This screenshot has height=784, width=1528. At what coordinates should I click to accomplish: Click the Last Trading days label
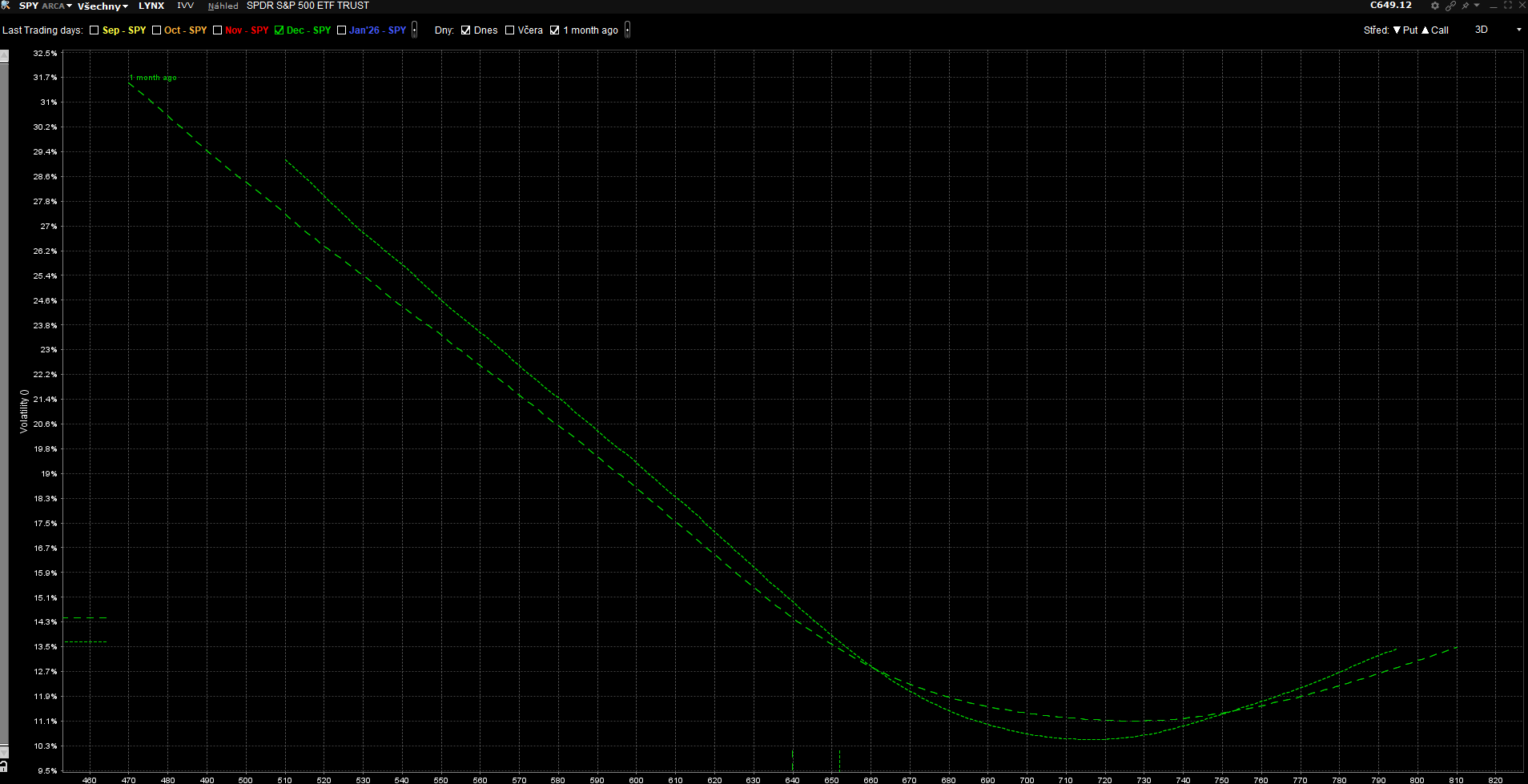pos(43,30)
